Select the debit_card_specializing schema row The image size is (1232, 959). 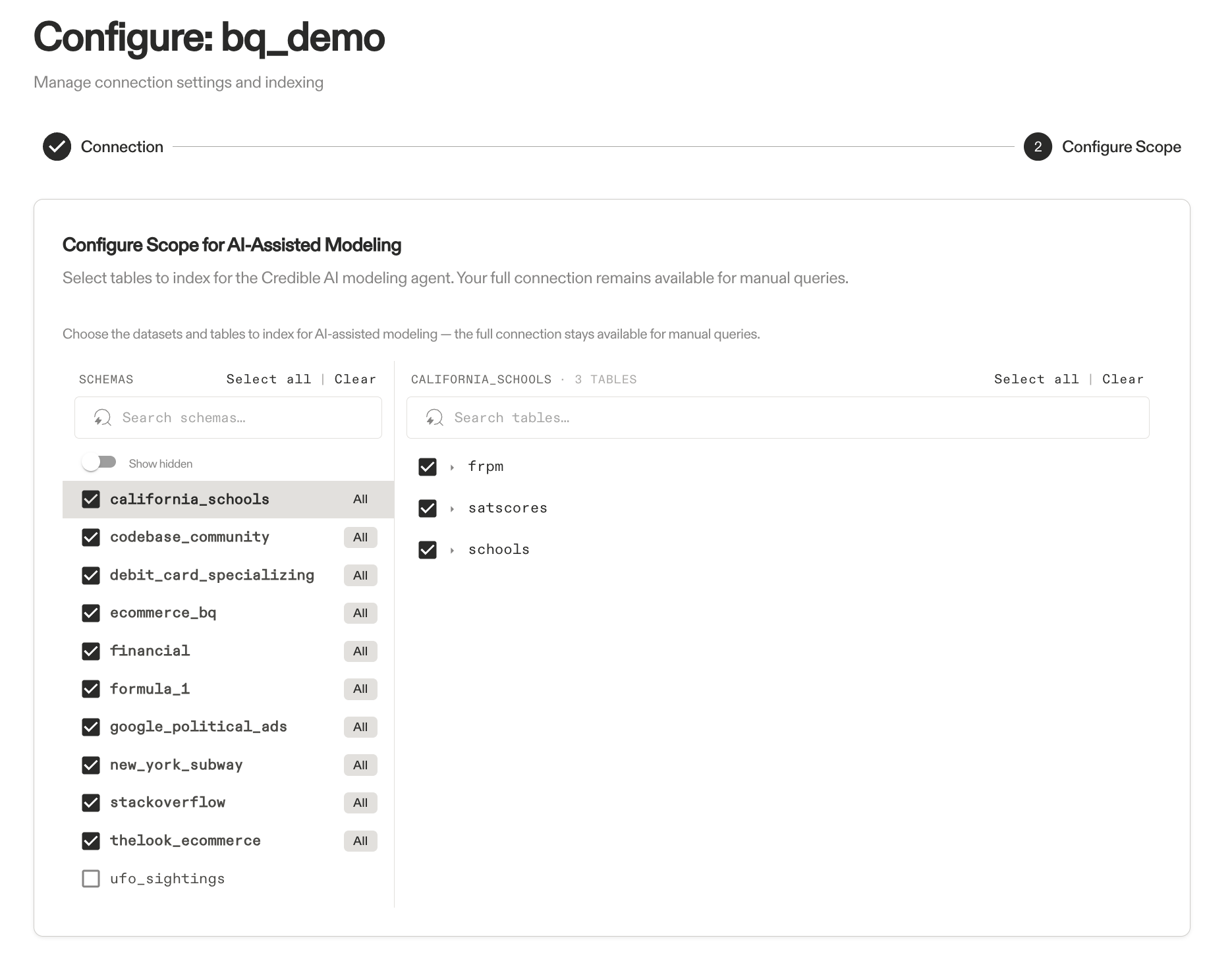click(228, 576)
